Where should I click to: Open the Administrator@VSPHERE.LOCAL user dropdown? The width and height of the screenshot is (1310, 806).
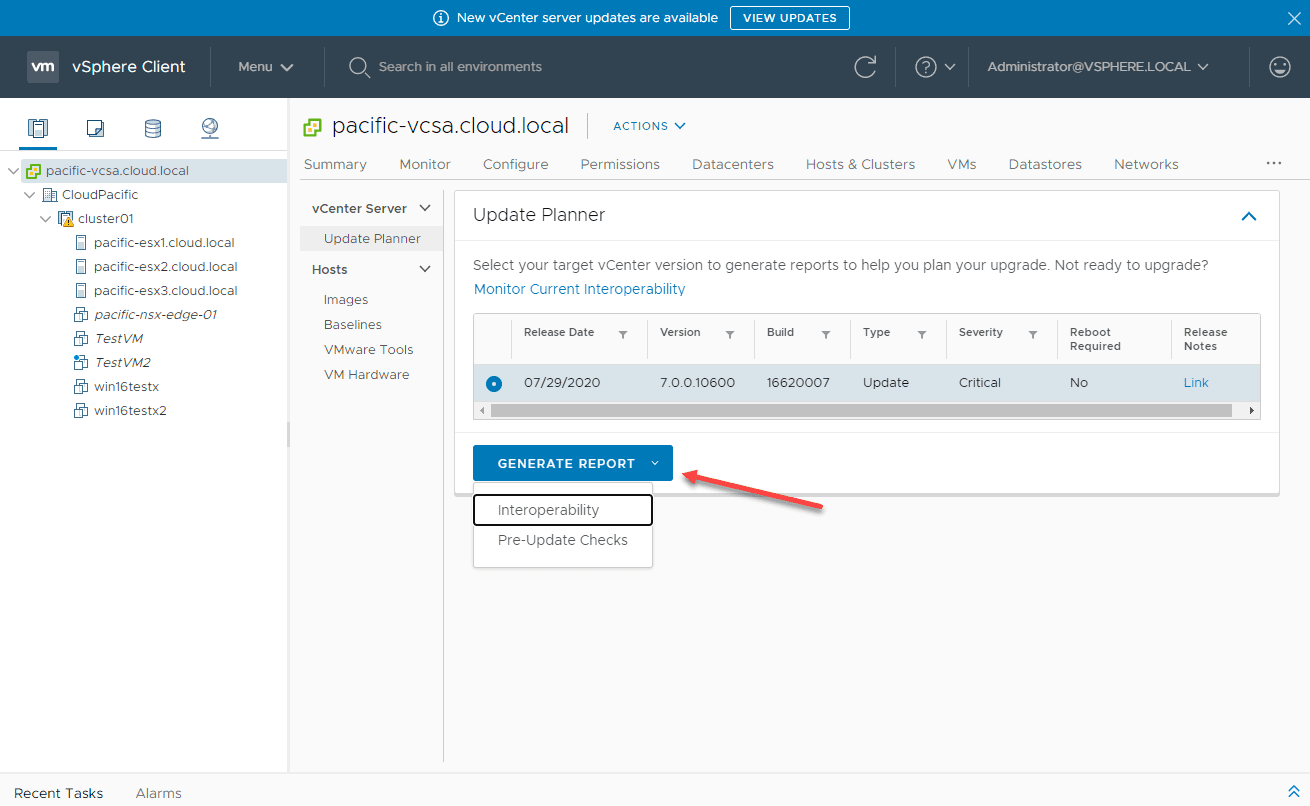1098,67
